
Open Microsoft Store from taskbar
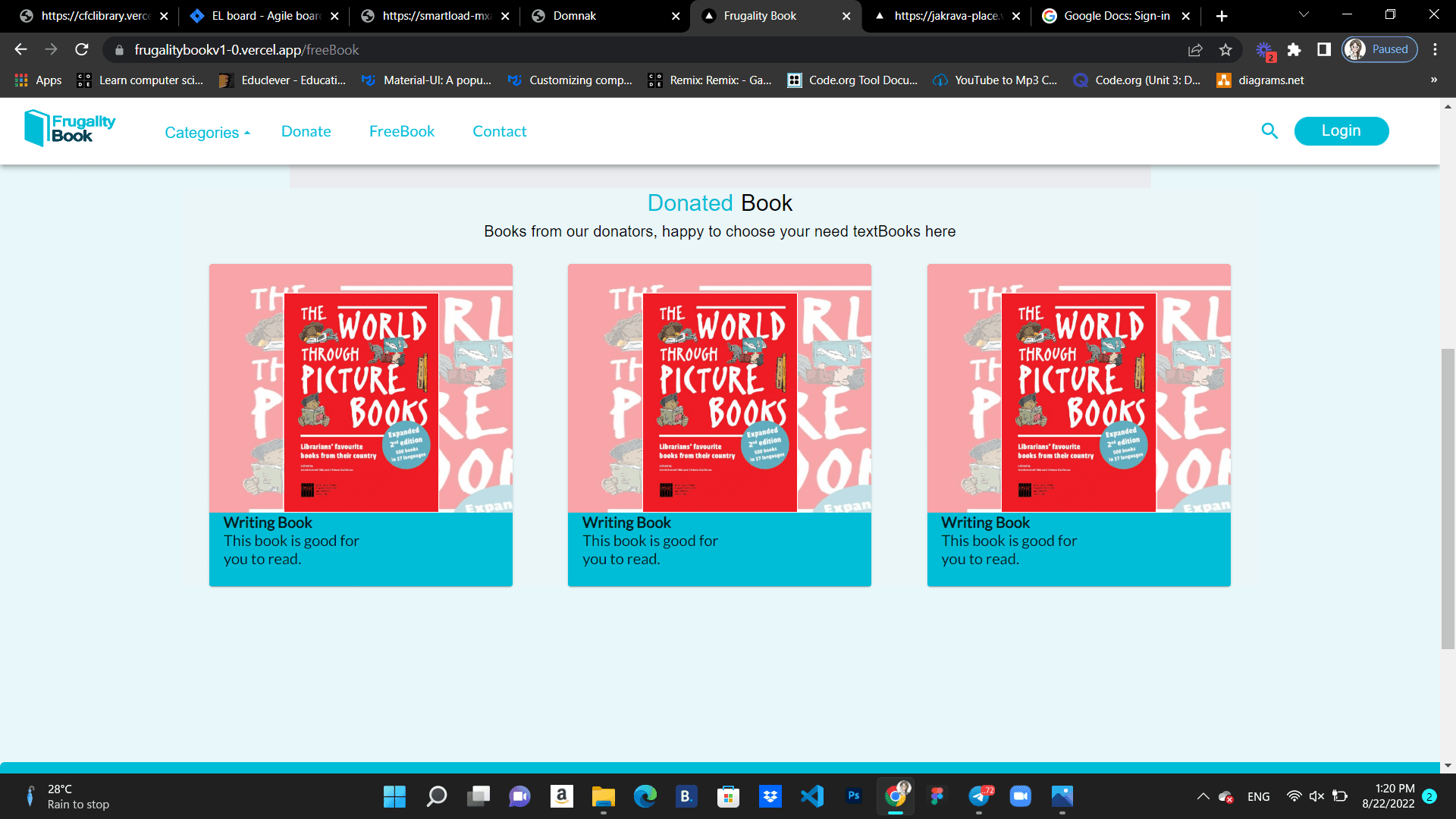728,796
